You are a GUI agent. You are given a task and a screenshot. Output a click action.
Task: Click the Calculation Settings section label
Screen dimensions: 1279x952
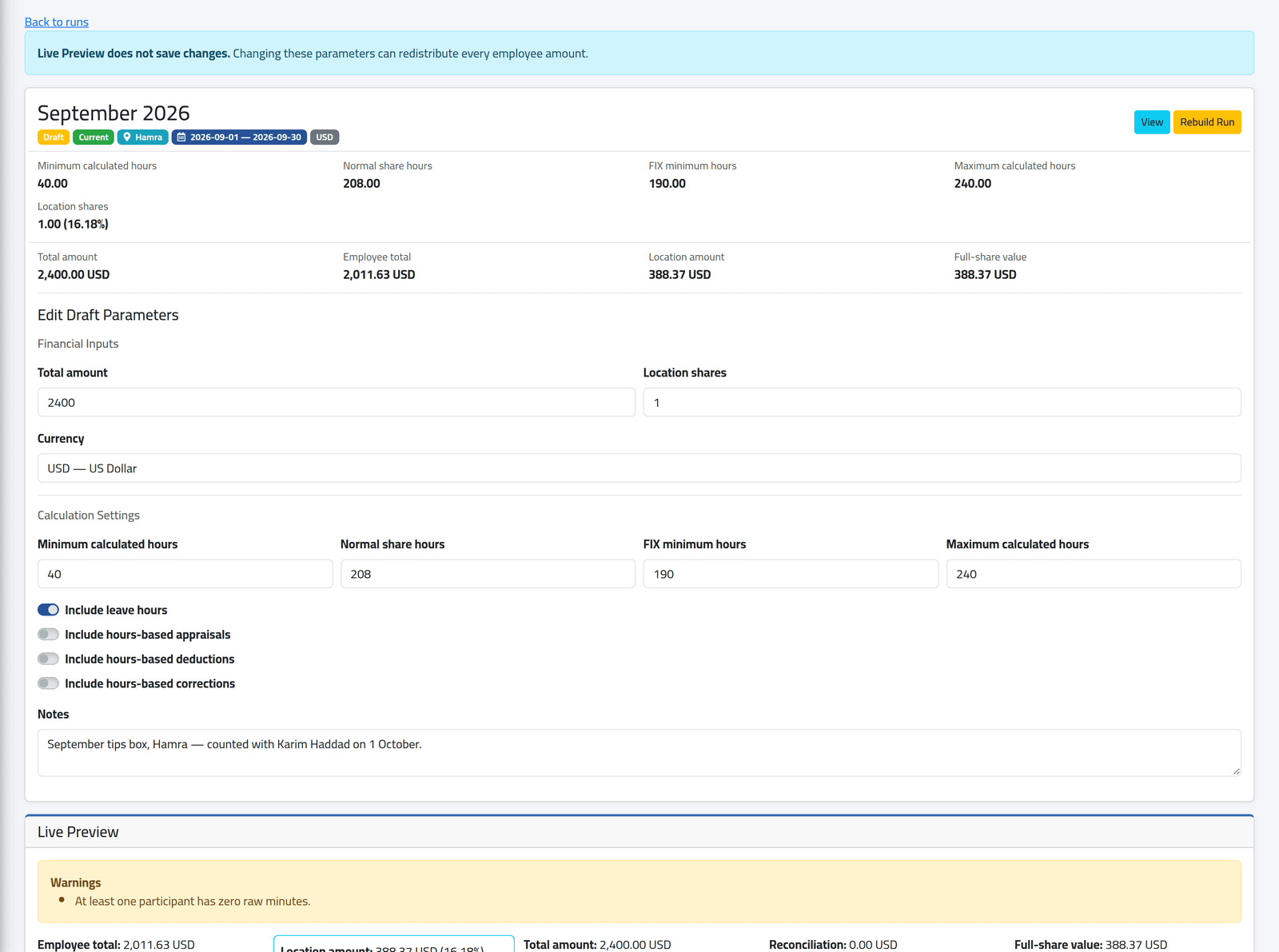[x=89, y=516]
